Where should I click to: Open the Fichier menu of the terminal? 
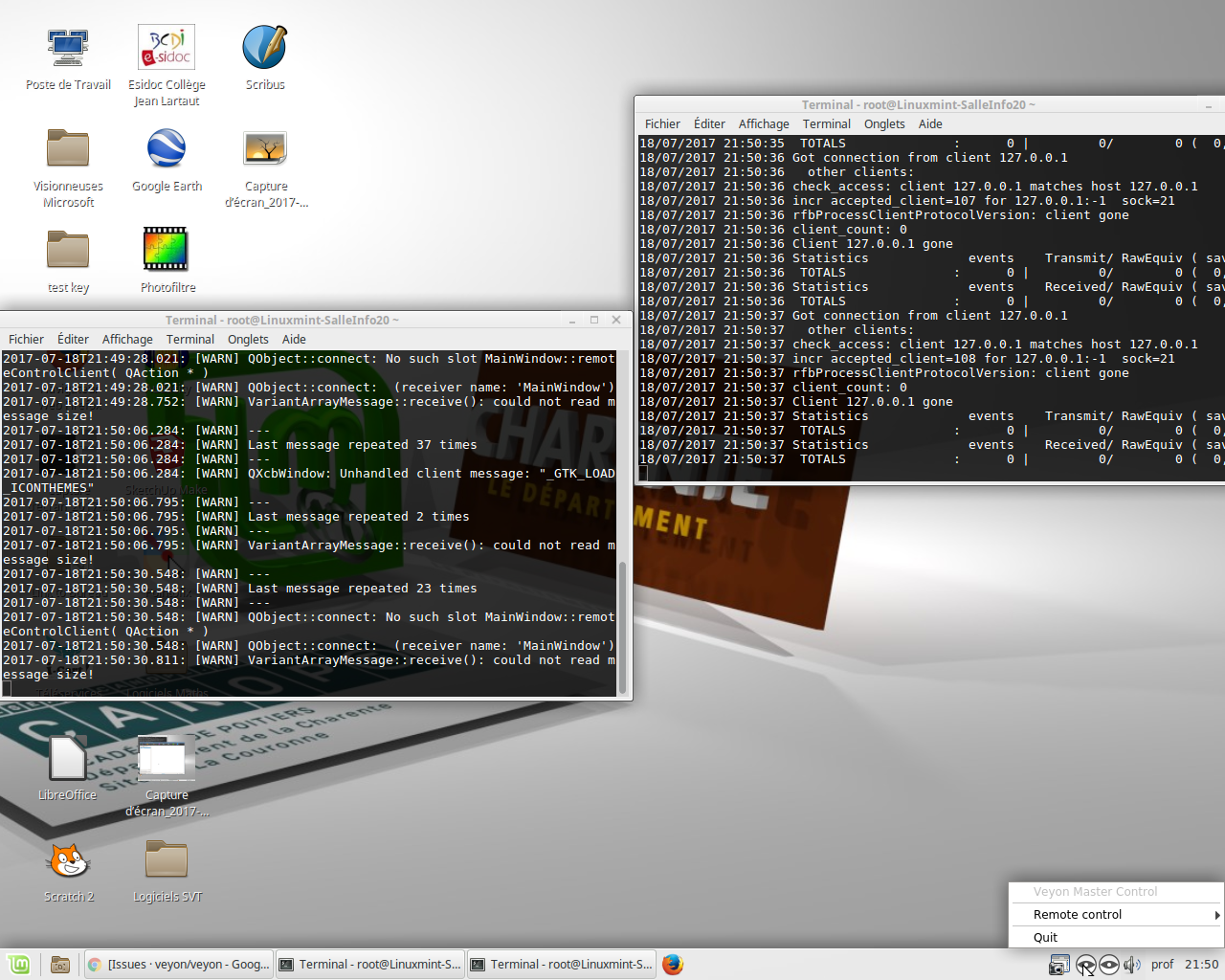[x=26, y=339]
